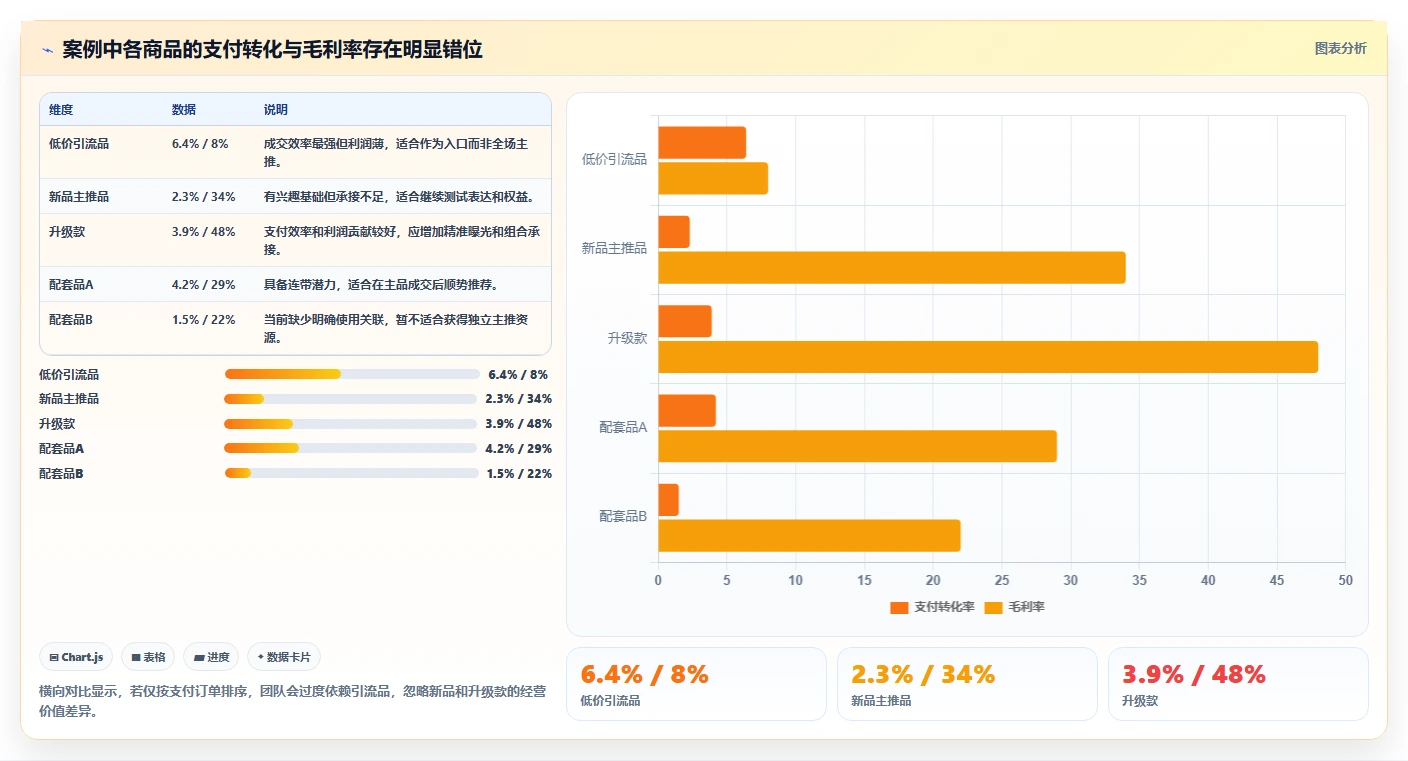This screenshot has width=1408, height=761.
Task: Open the 新品主推品 data card
Action: coord(967,684)
